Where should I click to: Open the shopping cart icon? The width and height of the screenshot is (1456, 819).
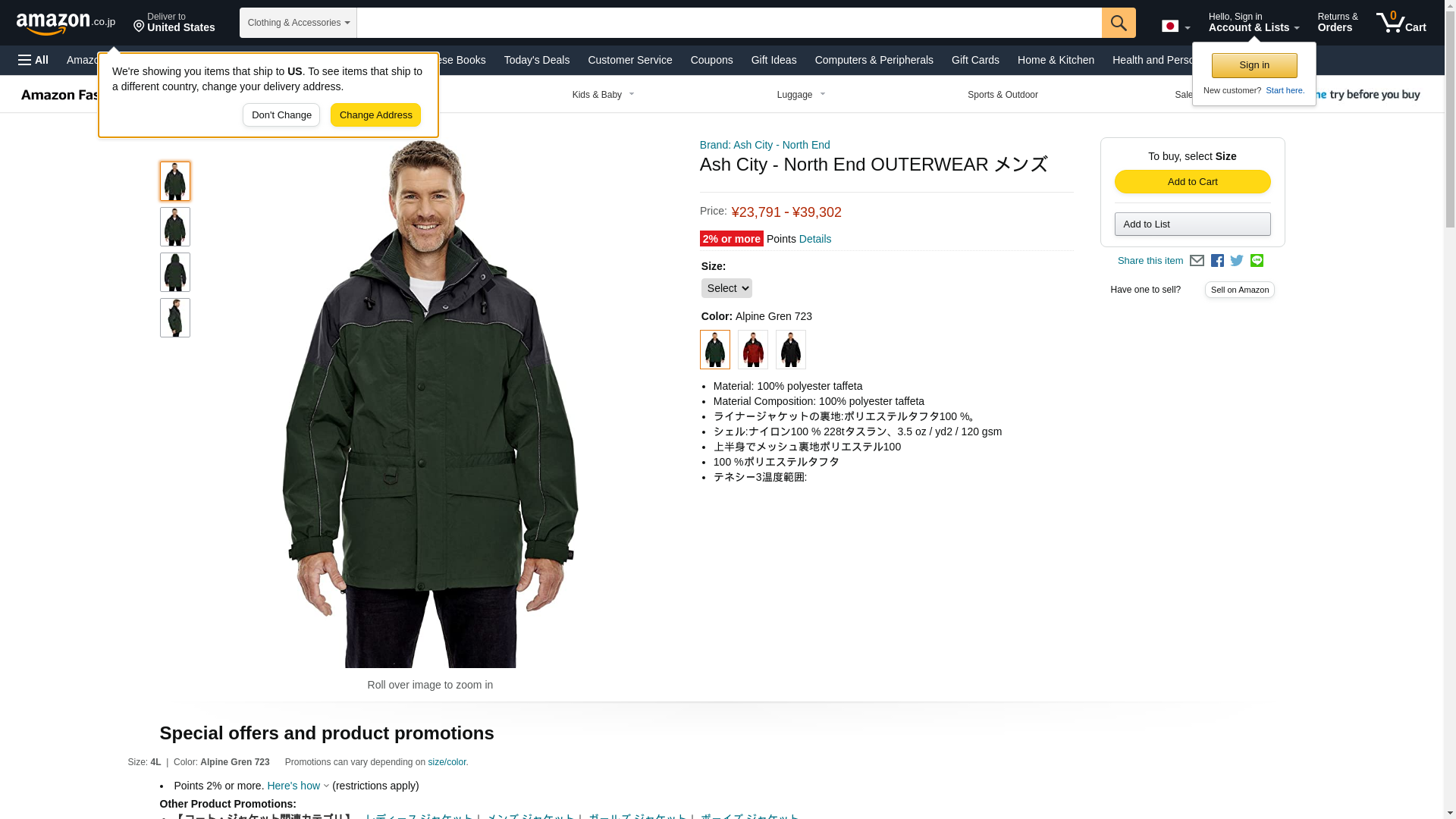(1401, 22)
